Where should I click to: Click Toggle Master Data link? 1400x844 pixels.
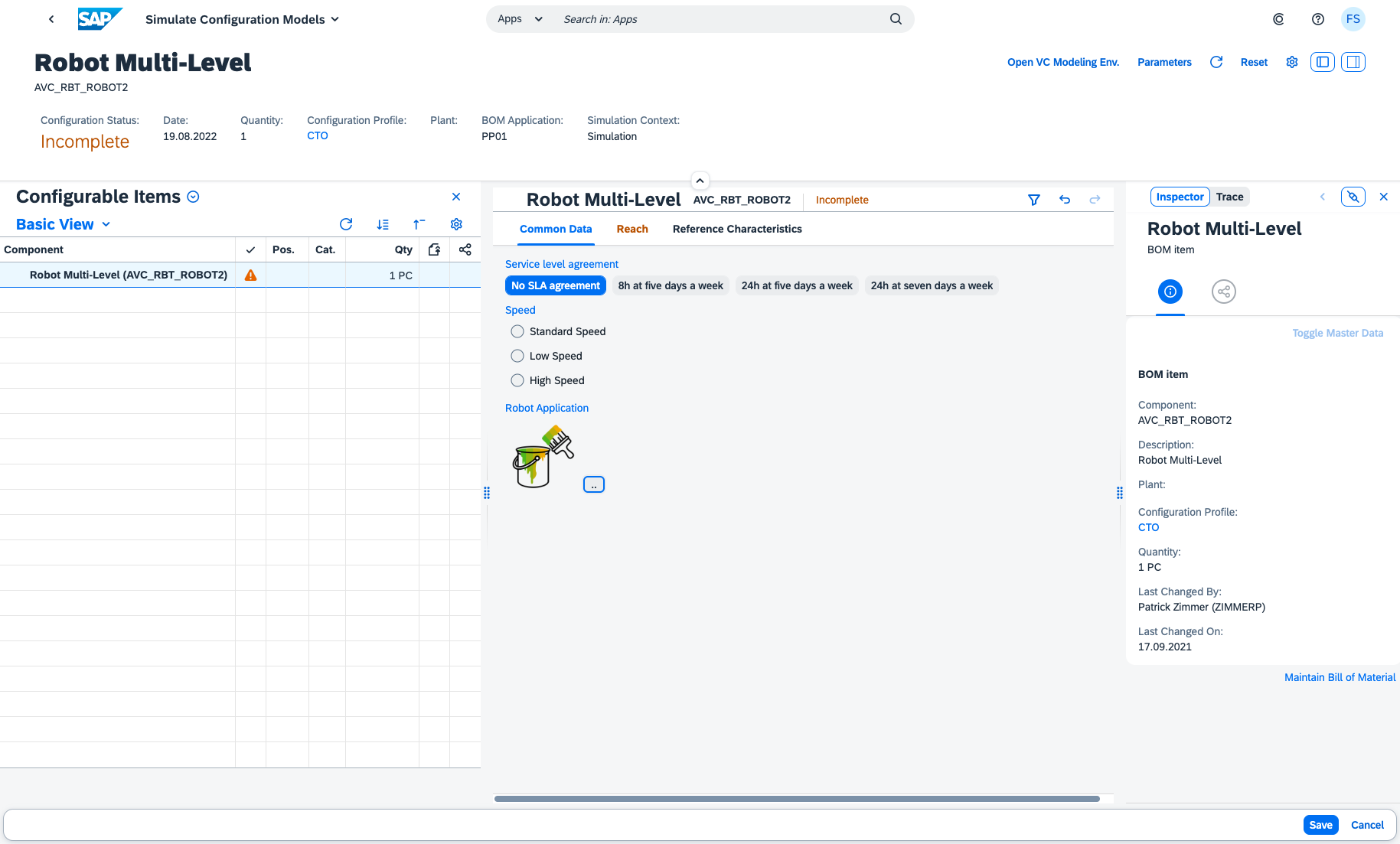pos(1337,333)
